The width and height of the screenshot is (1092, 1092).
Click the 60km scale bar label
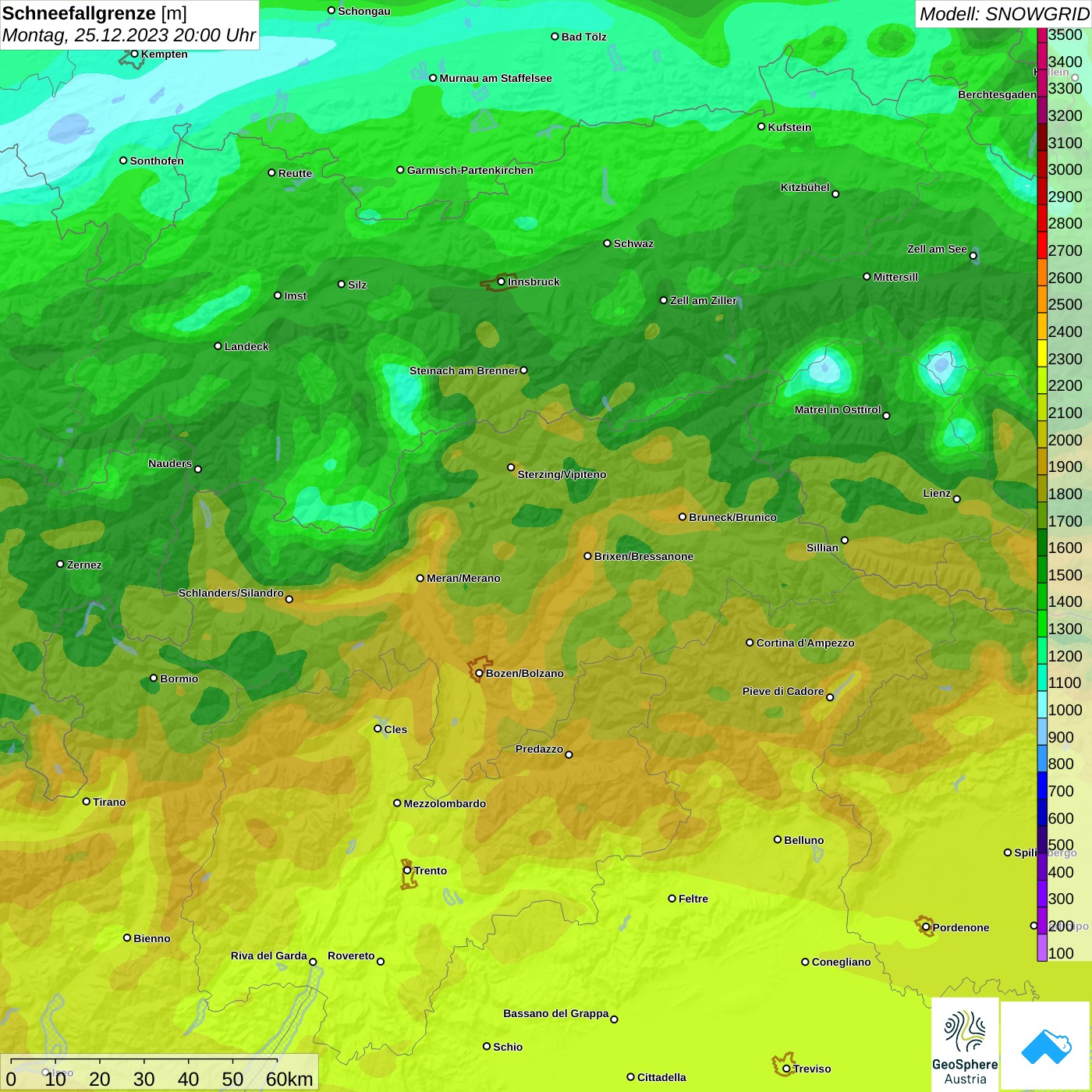(x=289, y=1079)
